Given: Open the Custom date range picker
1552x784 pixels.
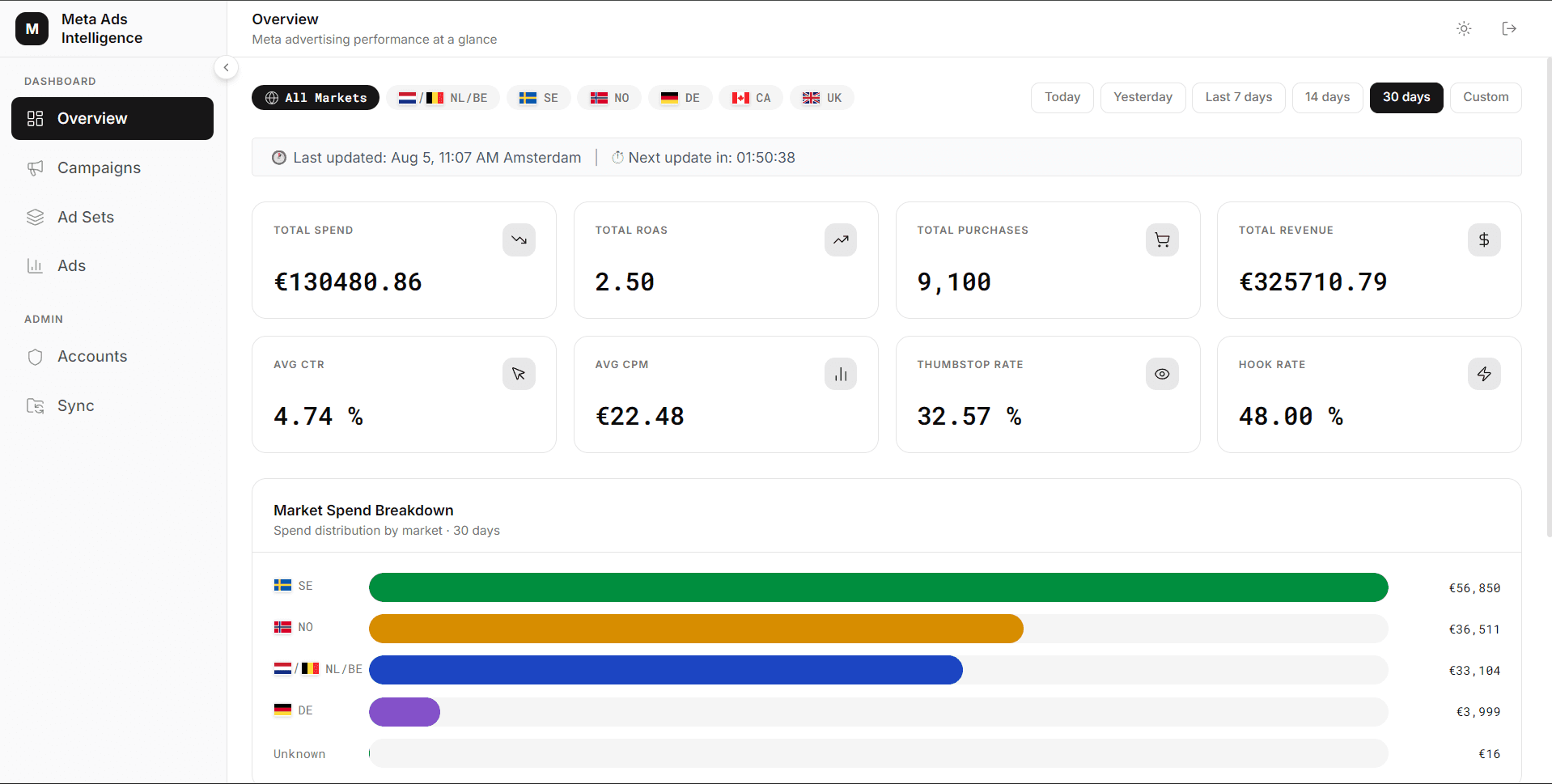Looking at the screenshot, I should pos(1486,97).
